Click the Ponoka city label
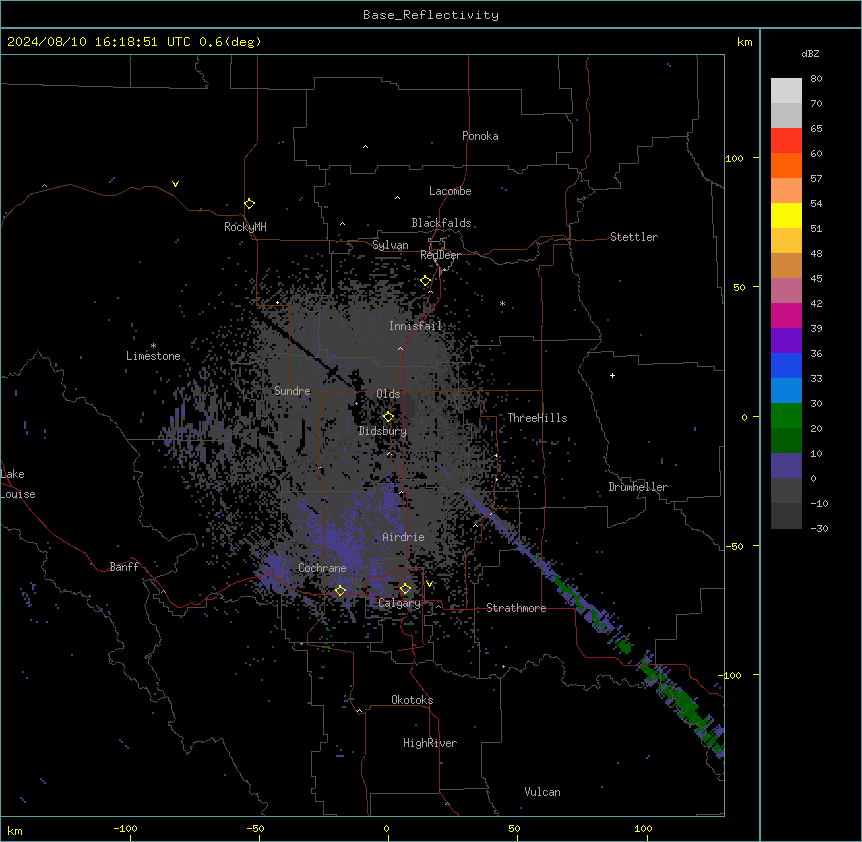Viewport: 862px width, 842px height. (480, 136)
